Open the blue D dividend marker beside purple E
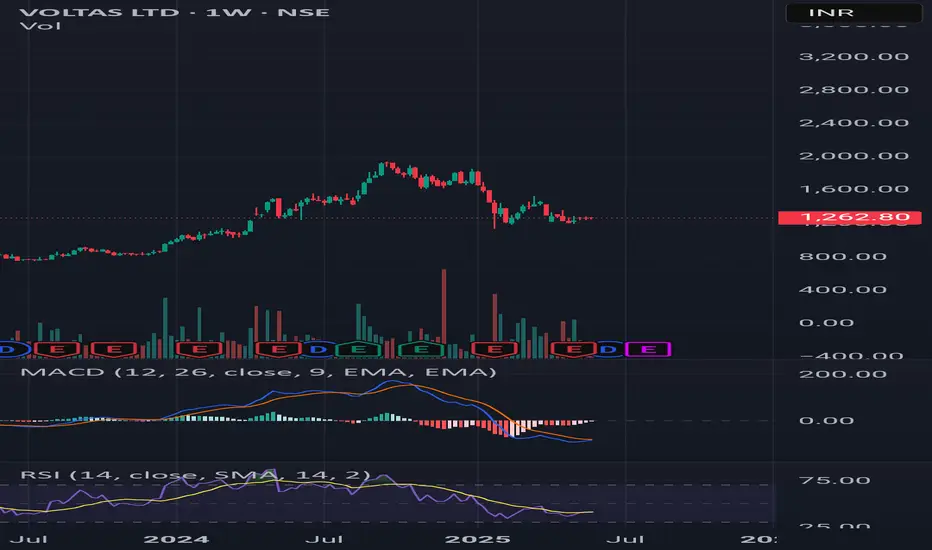Screen dimensions: 932x550 coord(607,349)
